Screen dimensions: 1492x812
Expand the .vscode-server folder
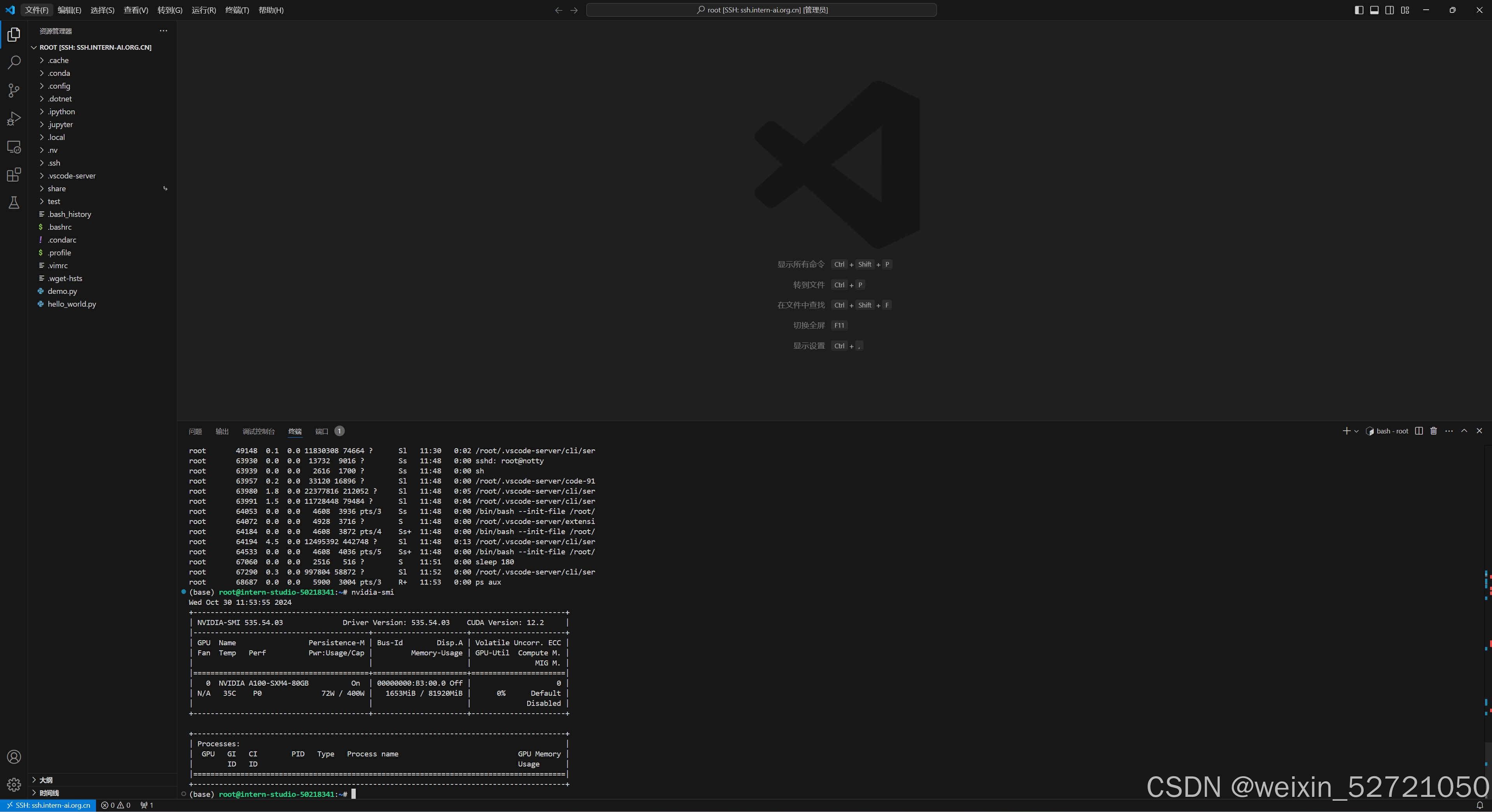click(x=71, y=175)
